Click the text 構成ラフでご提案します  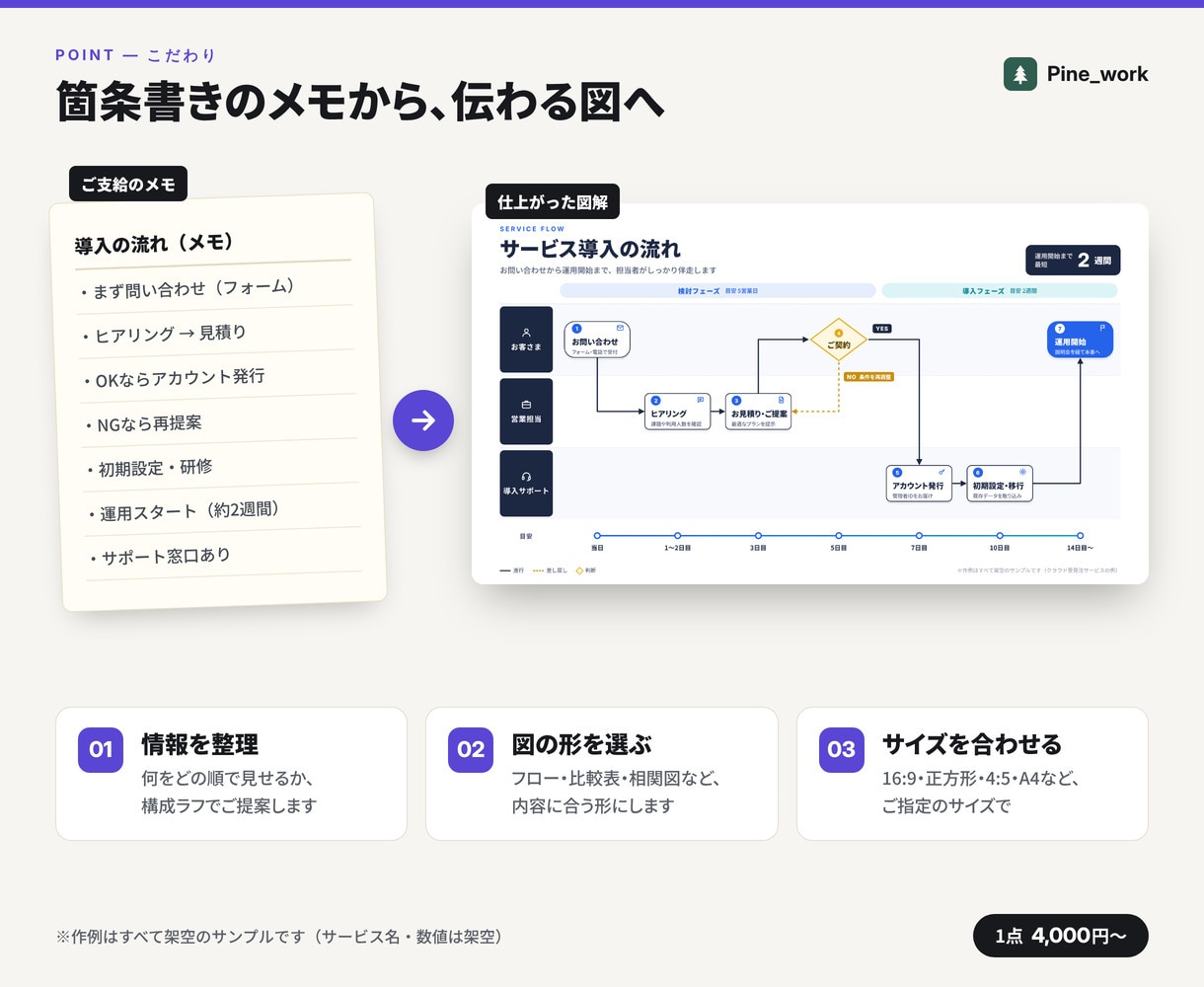(x=229, y=805)
